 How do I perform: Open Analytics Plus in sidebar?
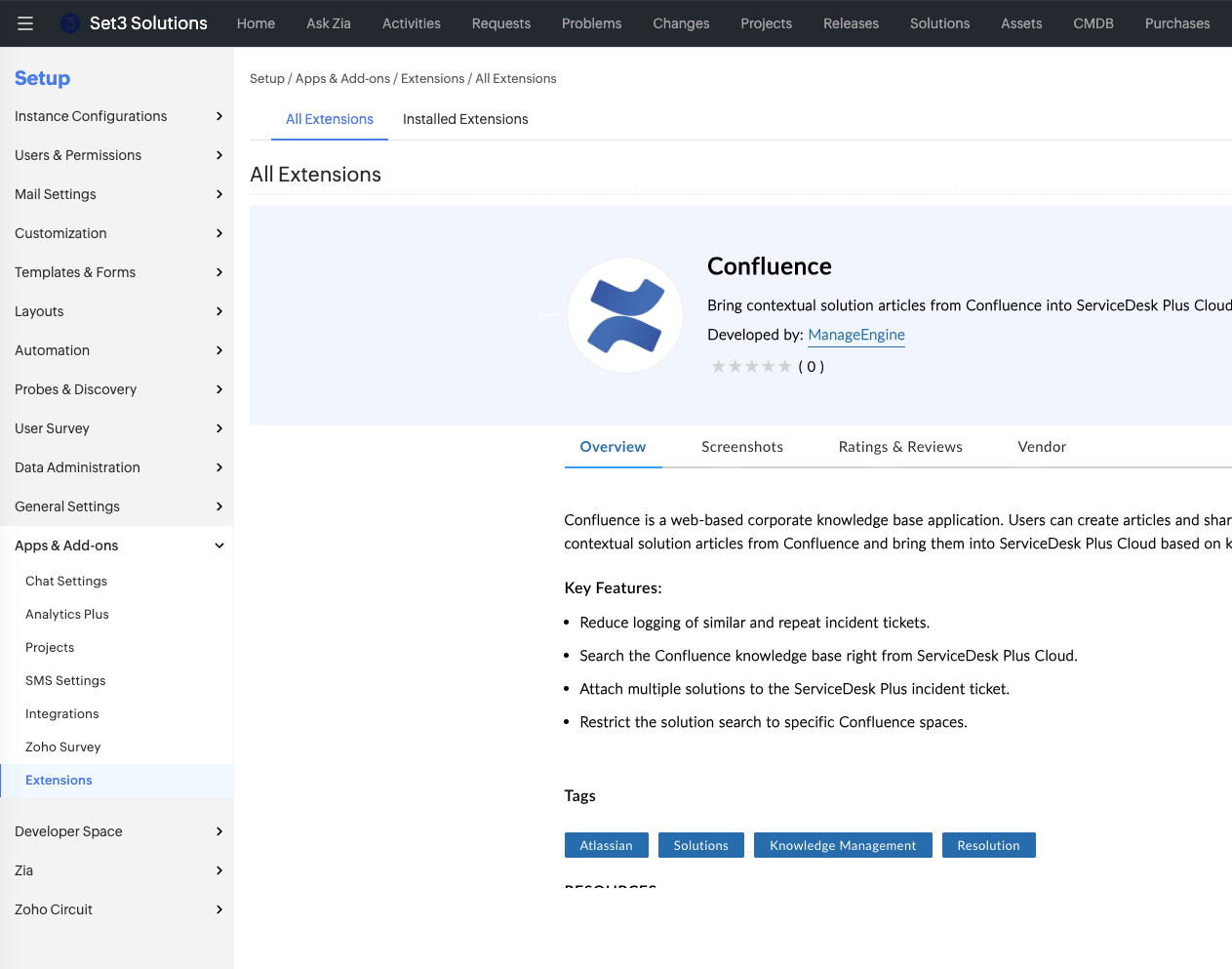(x=67, y=614)
